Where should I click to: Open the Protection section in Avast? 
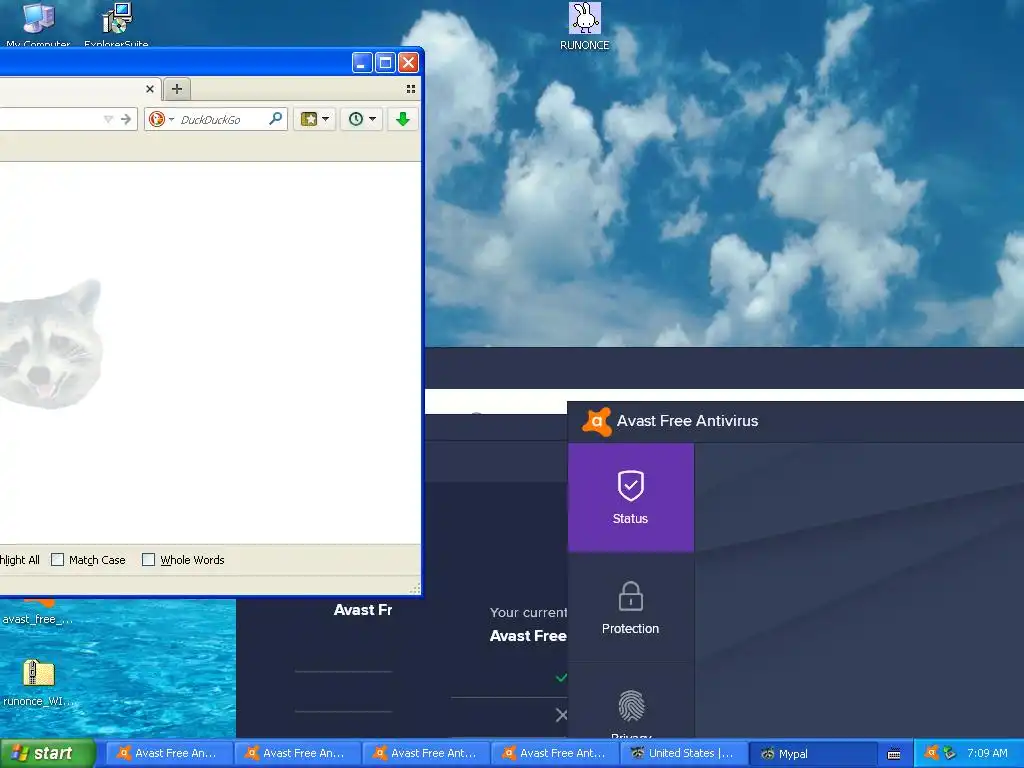[630, 608]
